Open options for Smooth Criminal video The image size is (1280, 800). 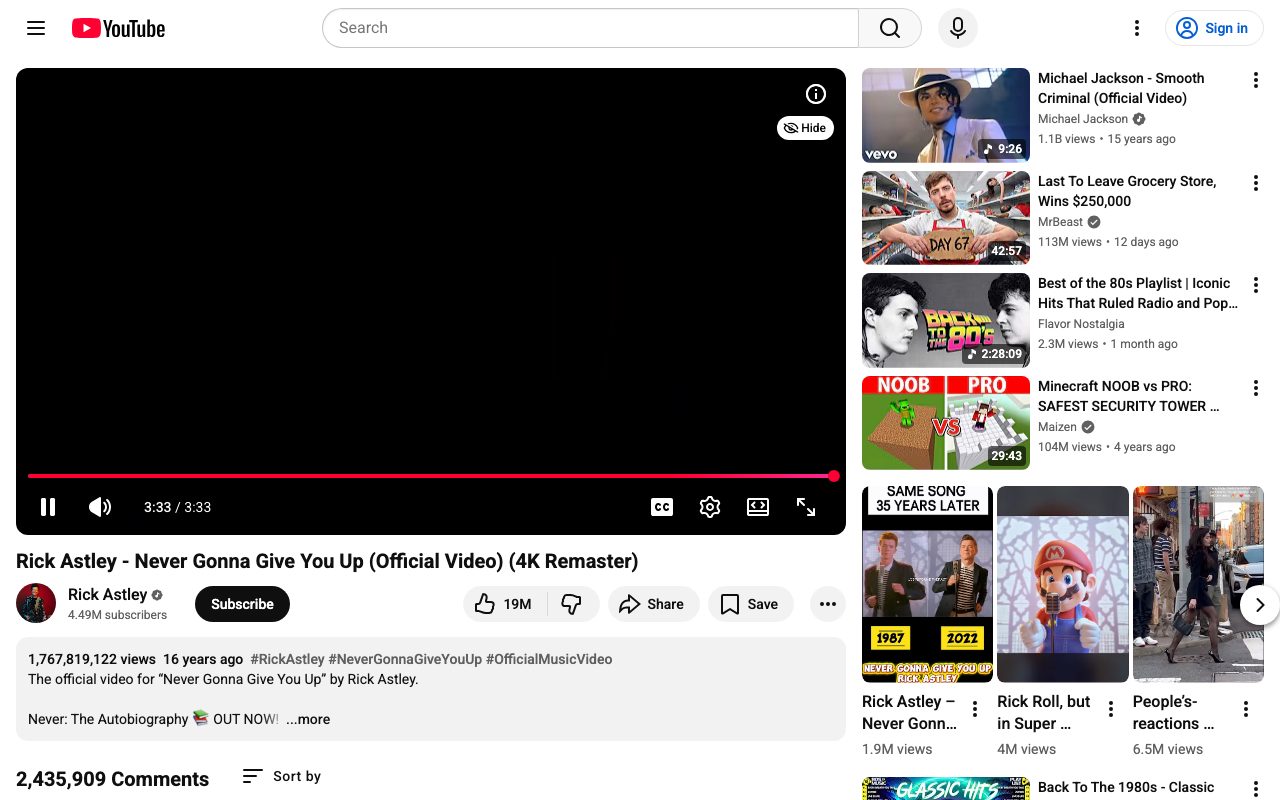point(1256,80)
